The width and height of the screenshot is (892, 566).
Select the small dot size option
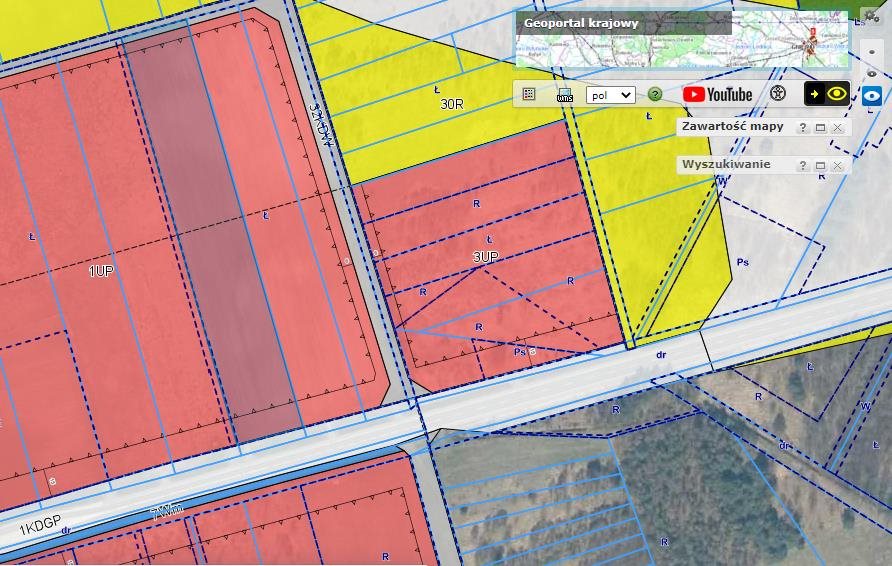point(872,51)
